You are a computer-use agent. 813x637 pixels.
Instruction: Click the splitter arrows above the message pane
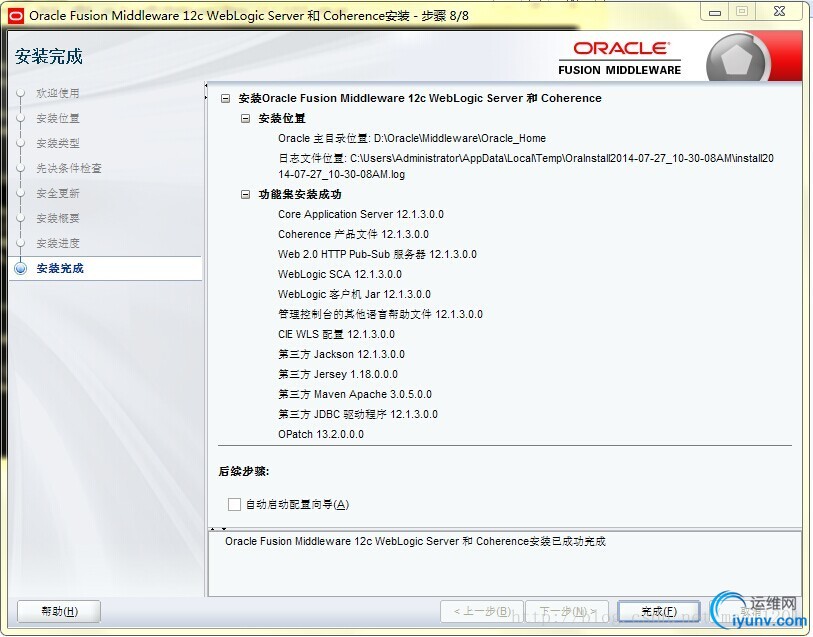(x=218, y=529)
